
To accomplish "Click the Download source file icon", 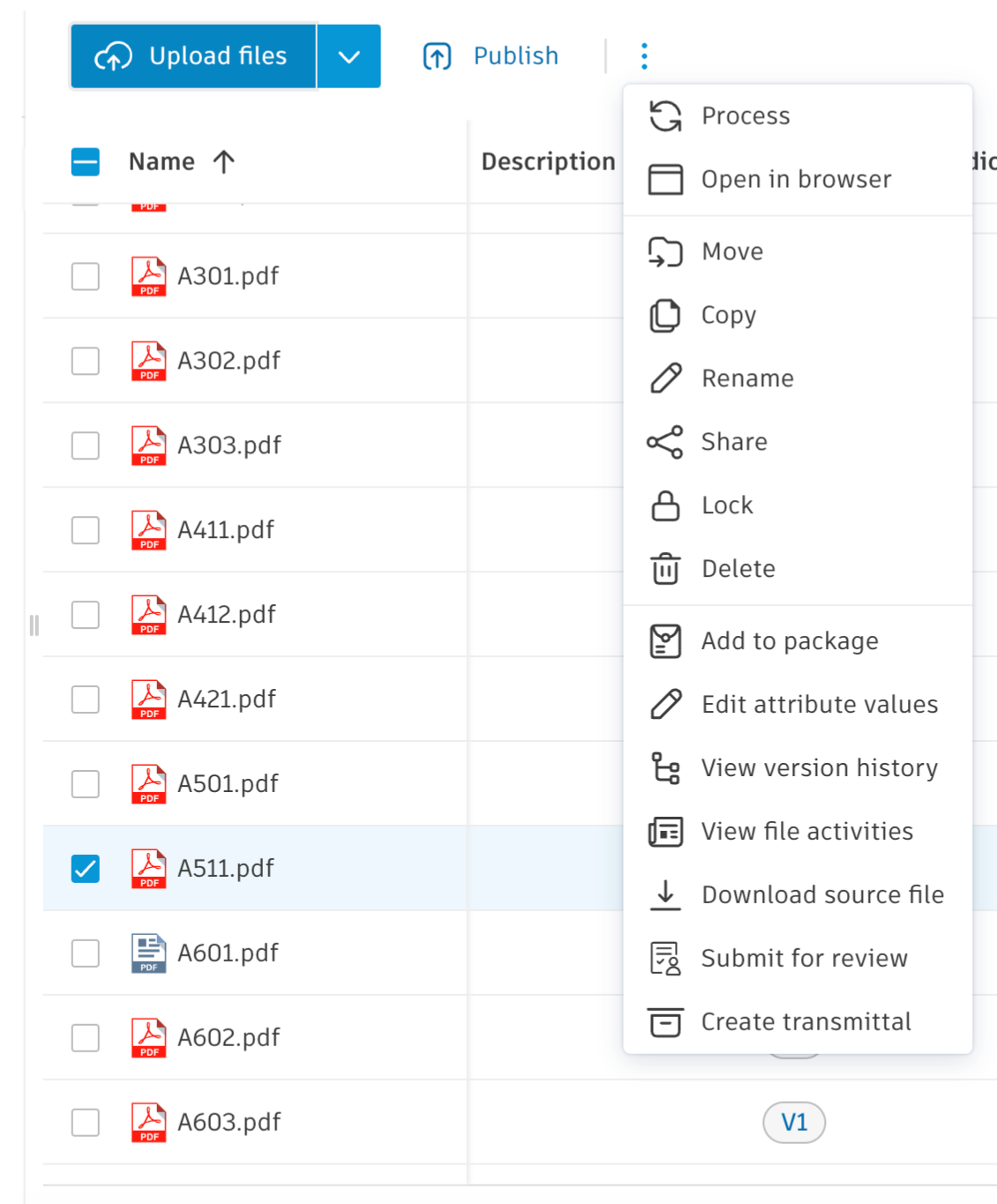I will (664, 894).
